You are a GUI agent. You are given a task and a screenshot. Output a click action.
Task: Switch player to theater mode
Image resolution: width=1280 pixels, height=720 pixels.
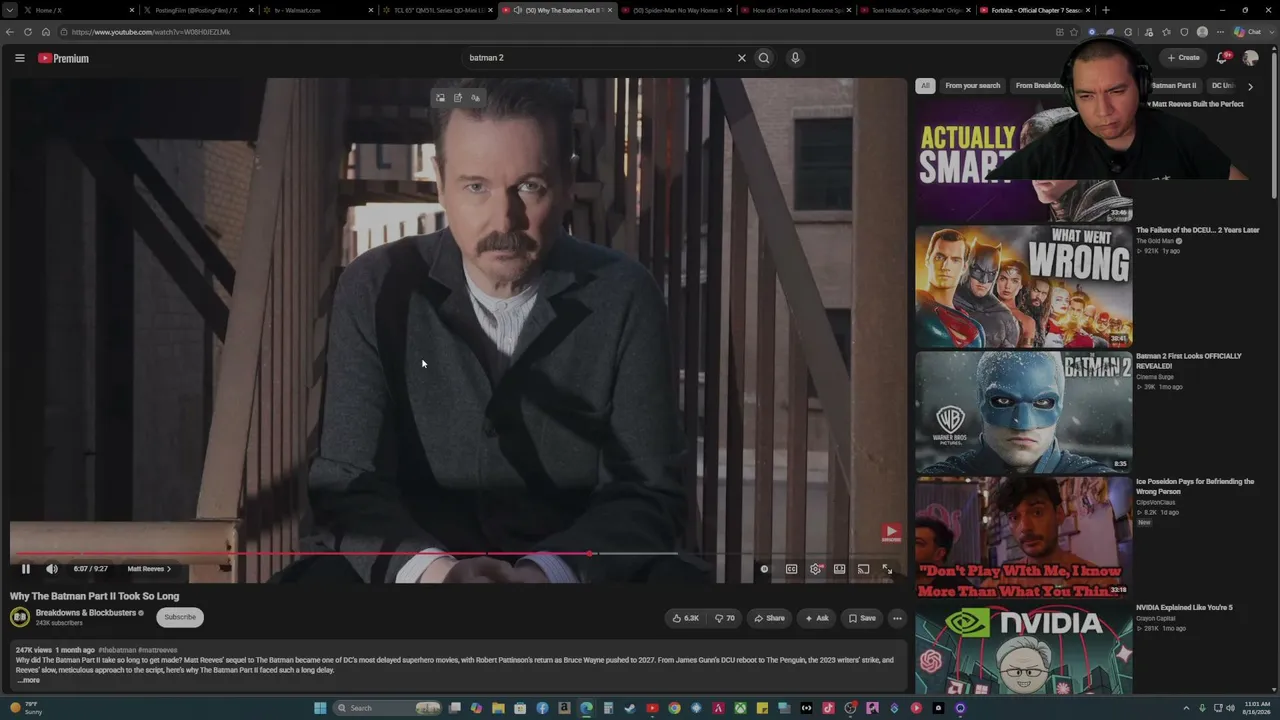click(x=840, y=569)
